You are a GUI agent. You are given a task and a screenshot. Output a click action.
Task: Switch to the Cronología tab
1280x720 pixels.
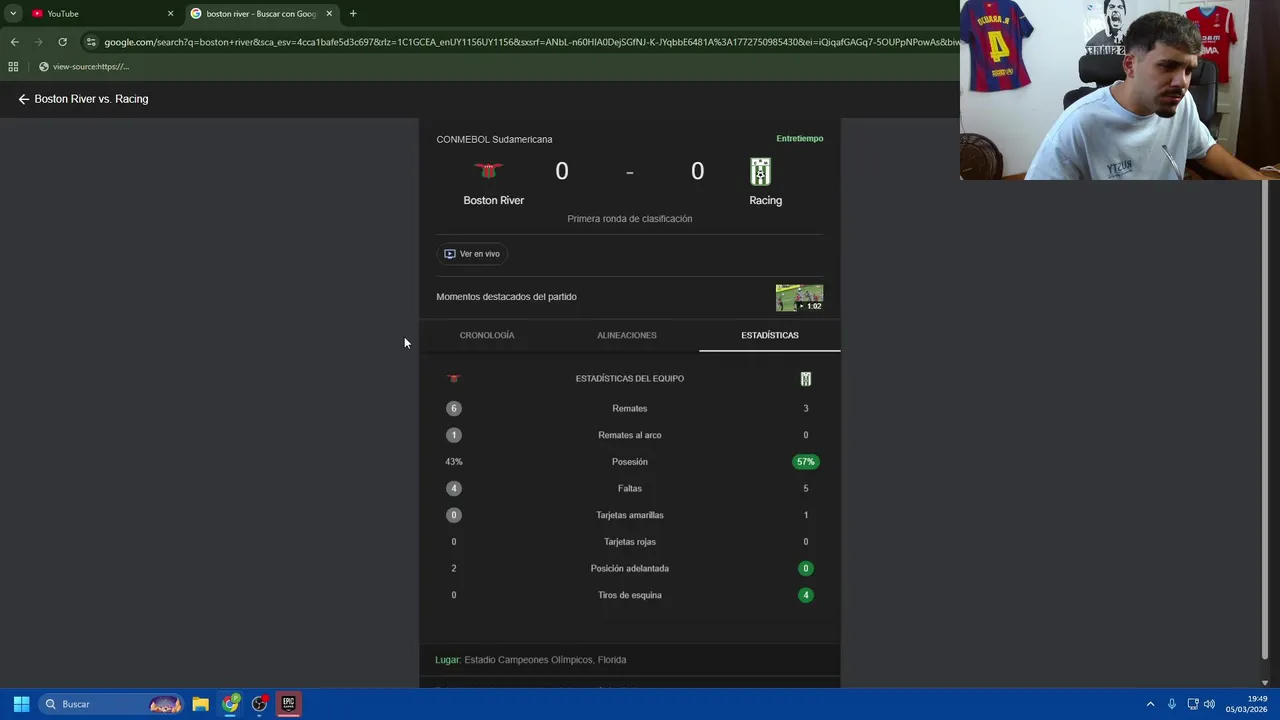pos(487,335)
